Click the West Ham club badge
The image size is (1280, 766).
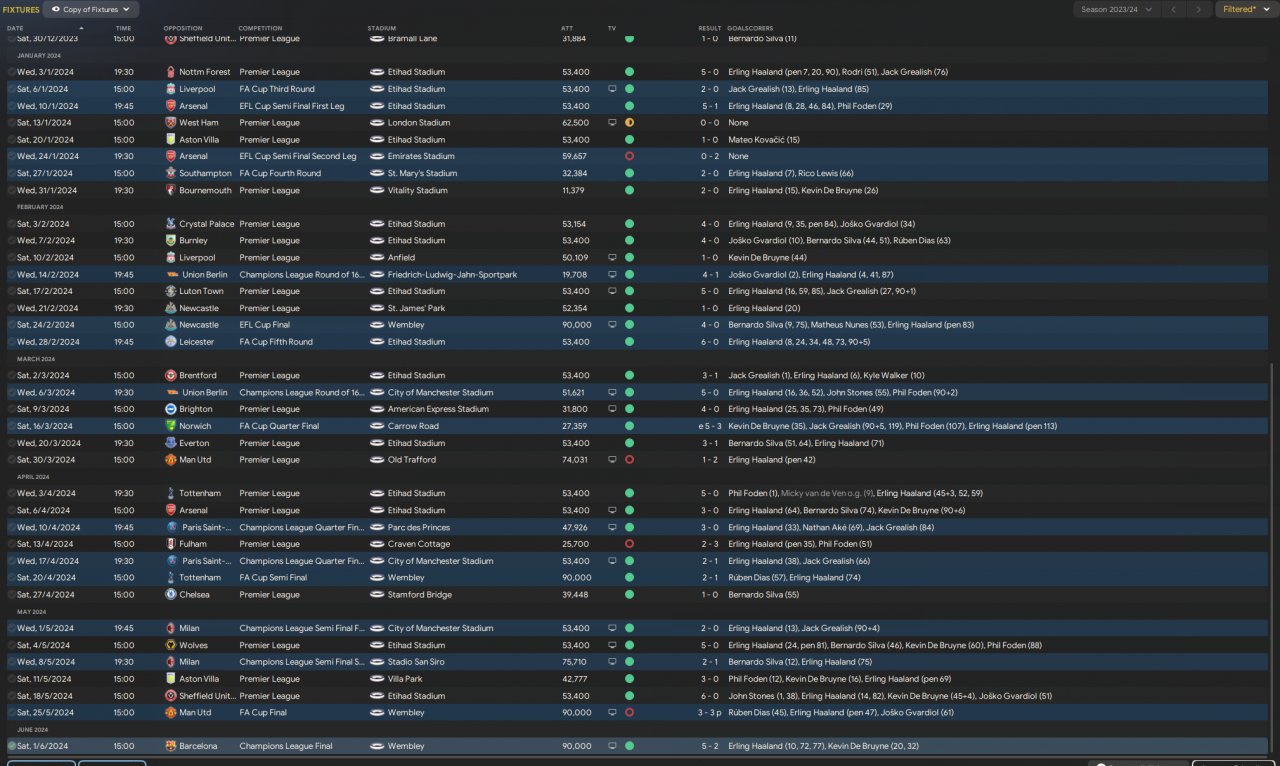[170, 123]
